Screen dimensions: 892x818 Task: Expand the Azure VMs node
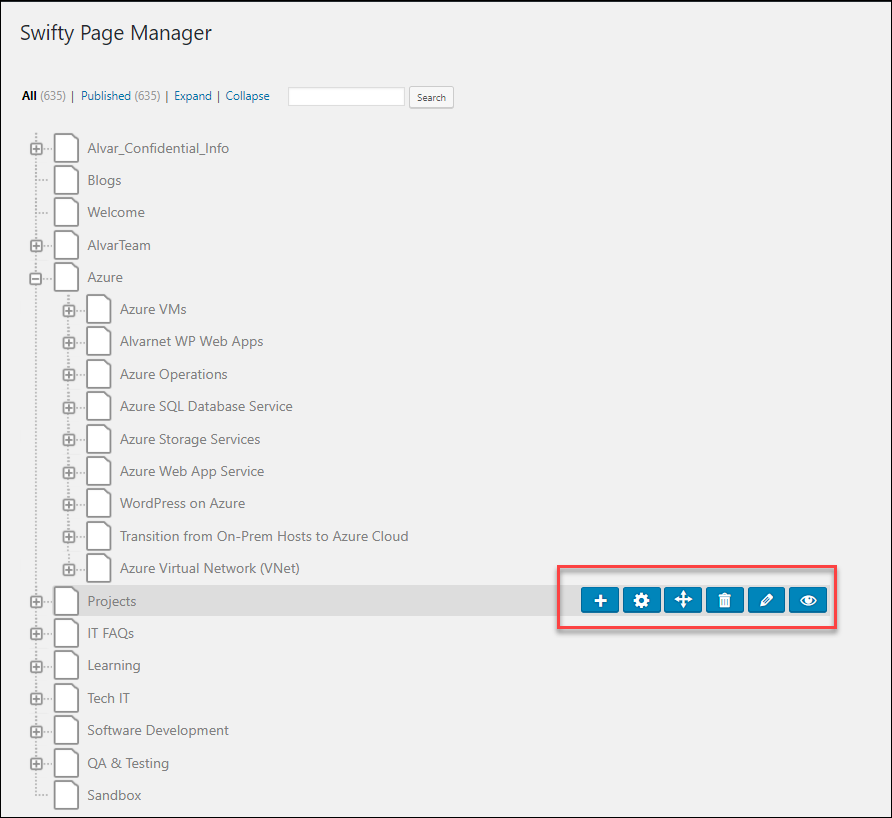pos(69,311)
